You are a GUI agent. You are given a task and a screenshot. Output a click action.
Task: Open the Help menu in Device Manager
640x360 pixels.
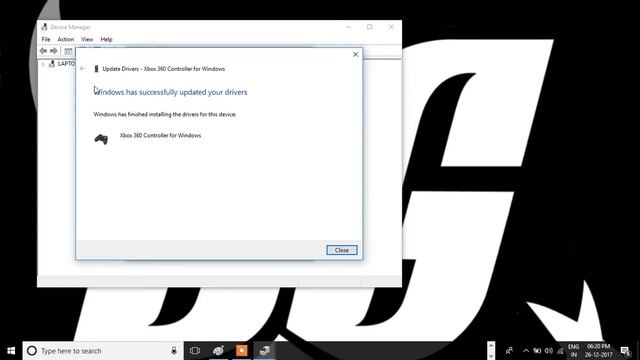click(x=106, y=39)
